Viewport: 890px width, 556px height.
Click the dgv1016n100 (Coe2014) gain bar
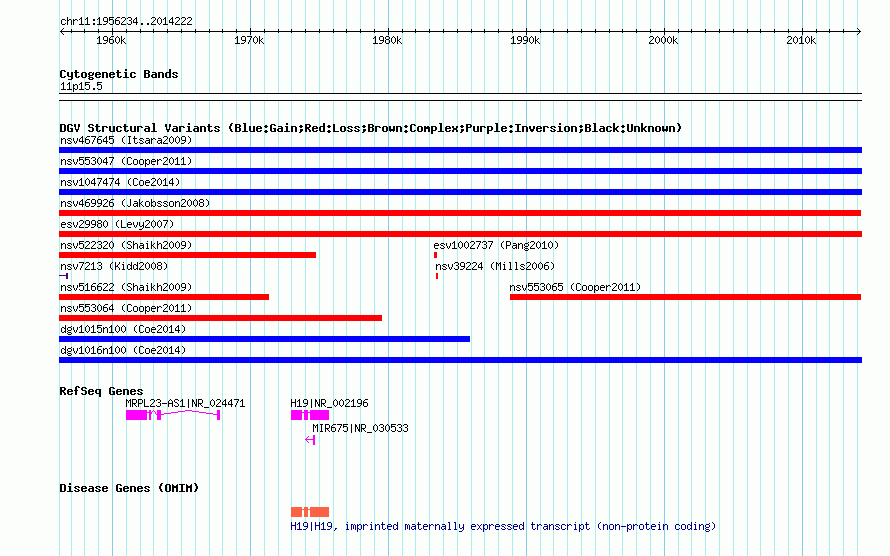[x=460, y=360]
